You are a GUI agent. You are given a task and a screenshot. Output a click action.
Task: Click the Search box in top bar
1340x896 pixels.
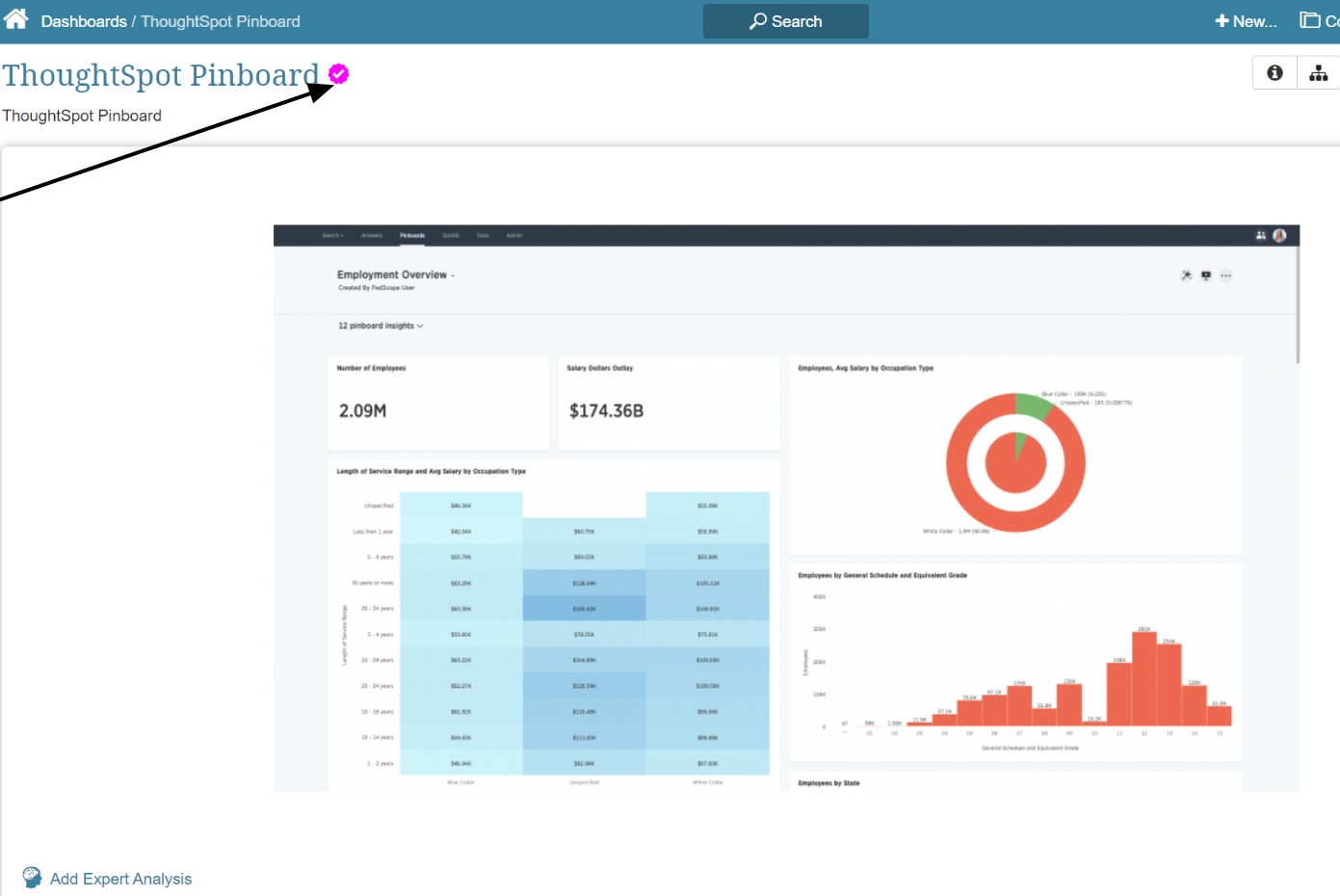coord(785,21)
